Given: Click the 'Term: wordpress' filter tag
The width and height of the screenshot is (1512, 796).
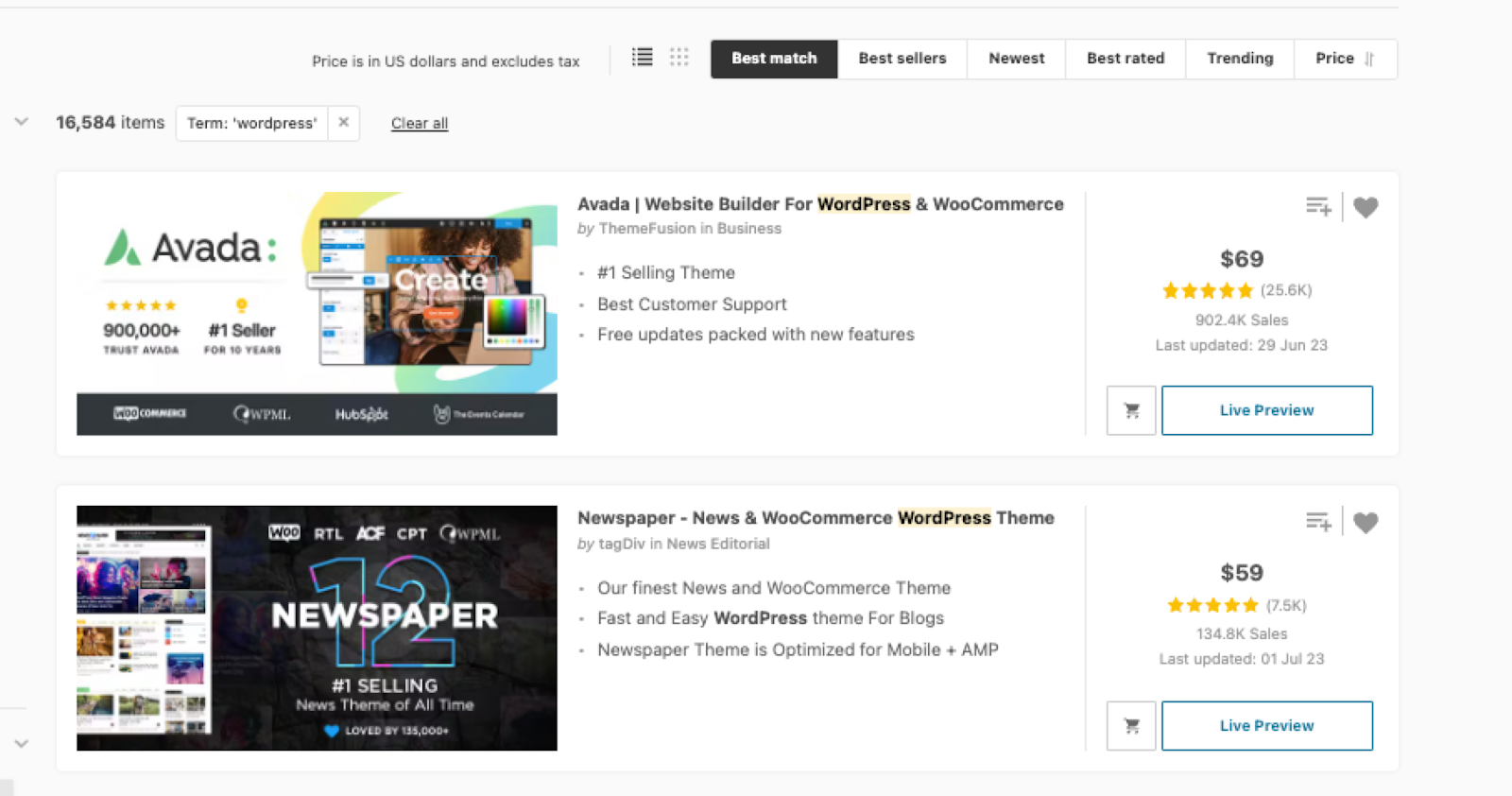Looking at the screenshot, I should pos(251,123).
